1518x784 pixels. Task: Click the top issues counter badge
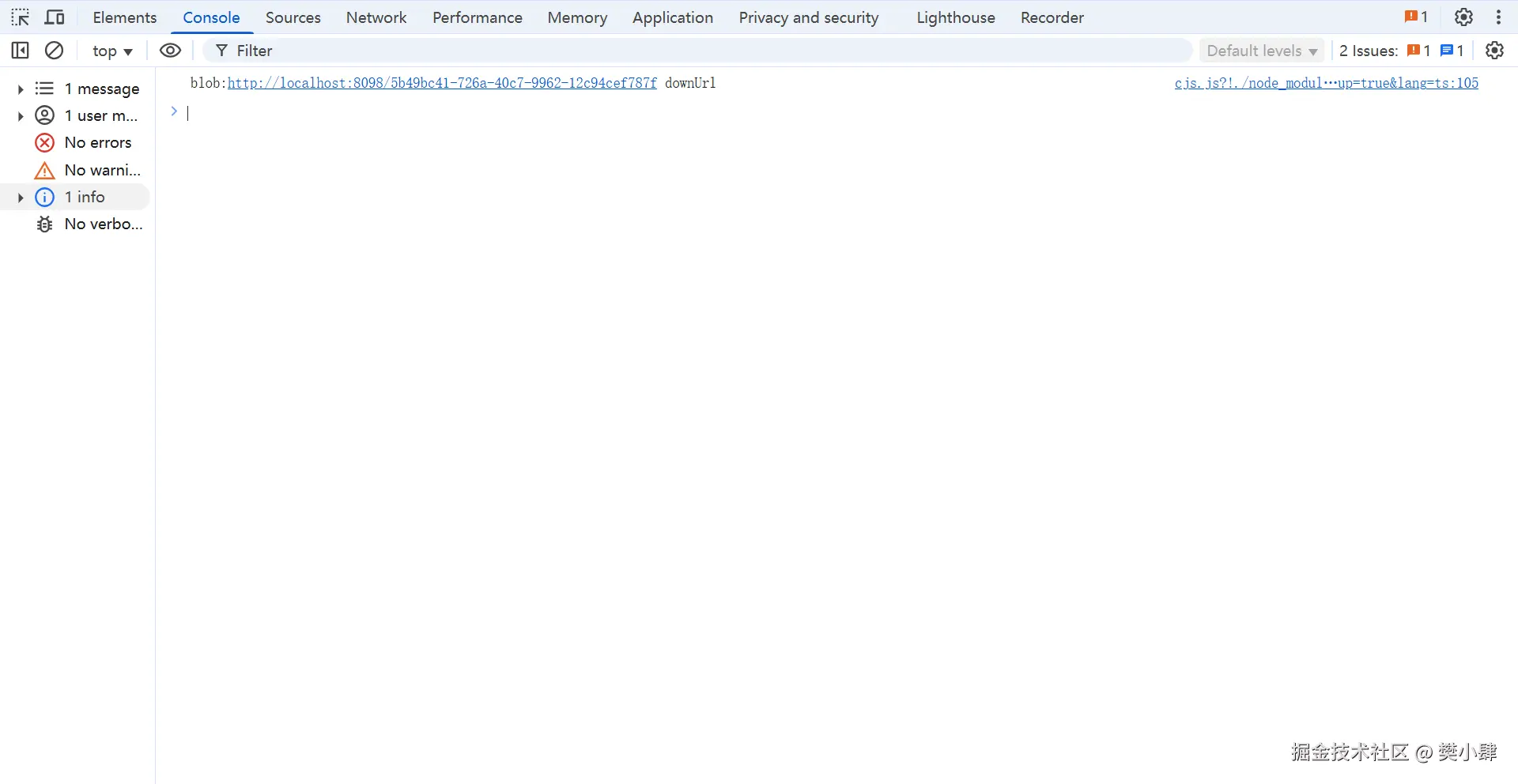tap(1416, 17)
